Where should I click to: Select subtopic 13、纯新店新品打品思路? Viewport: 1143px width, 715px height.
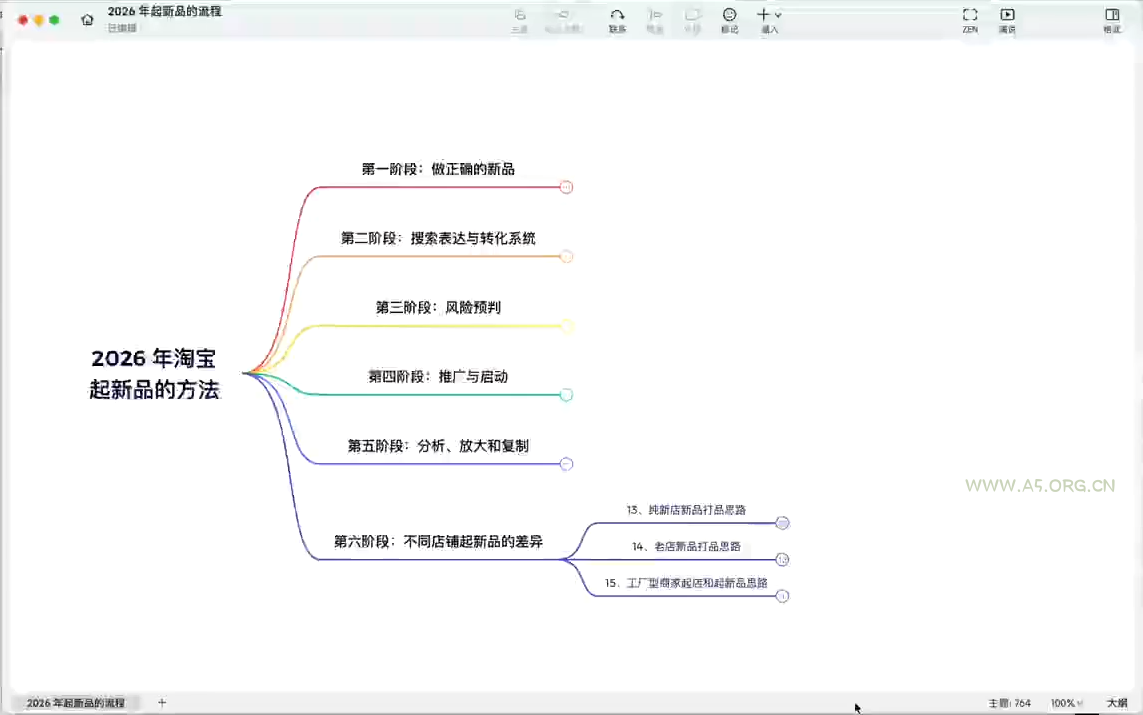(686, 510)
